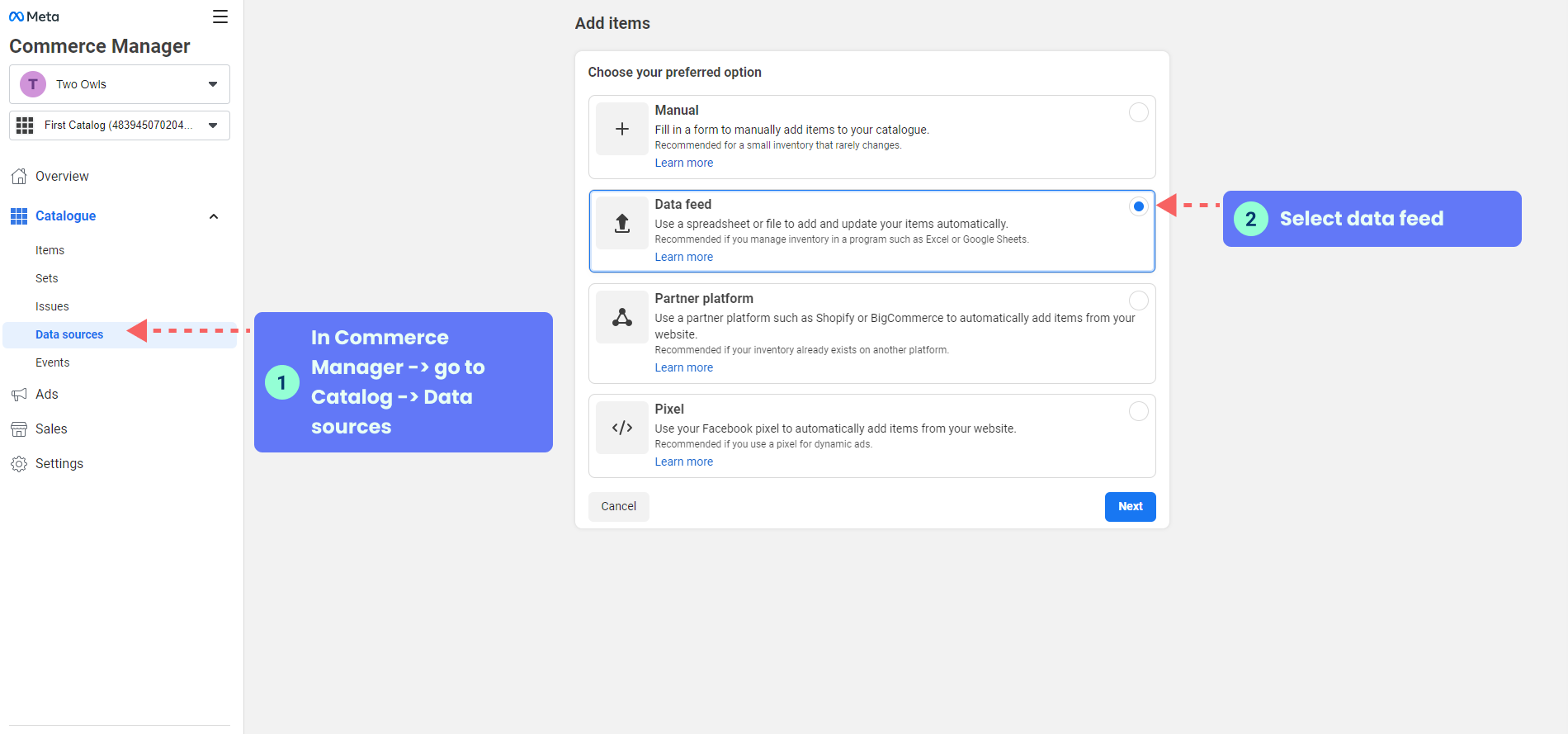Click the Catalogue menu label
The height and width of the screenshot is (734, 1568).
click(65, 216)
